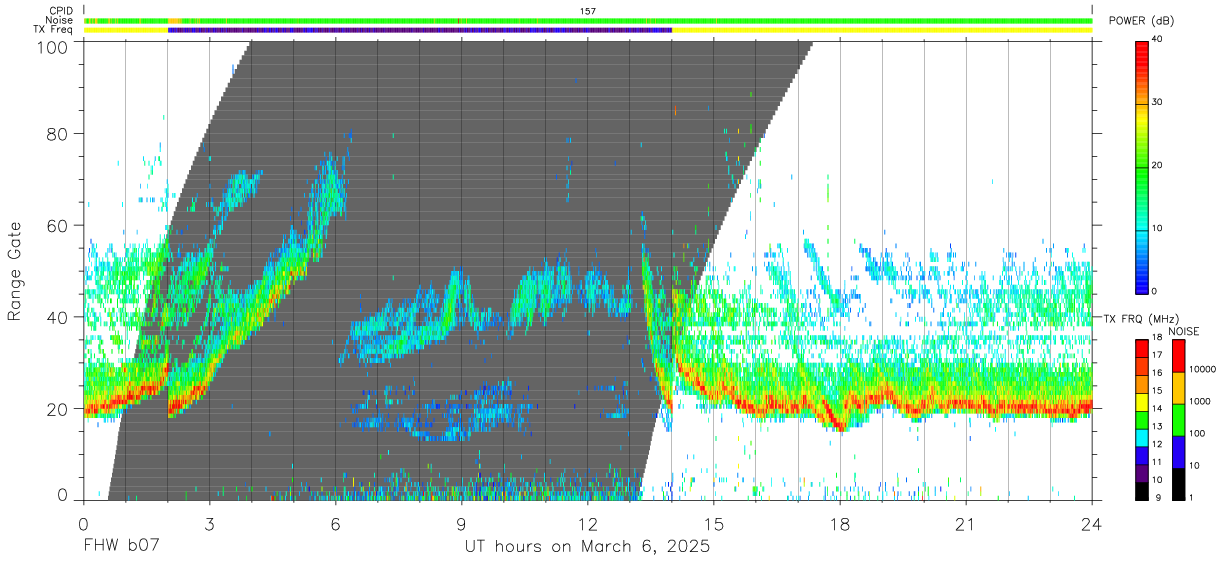
Task: Click the 30 label on POWER colorbar
Action: point(1158,103)
